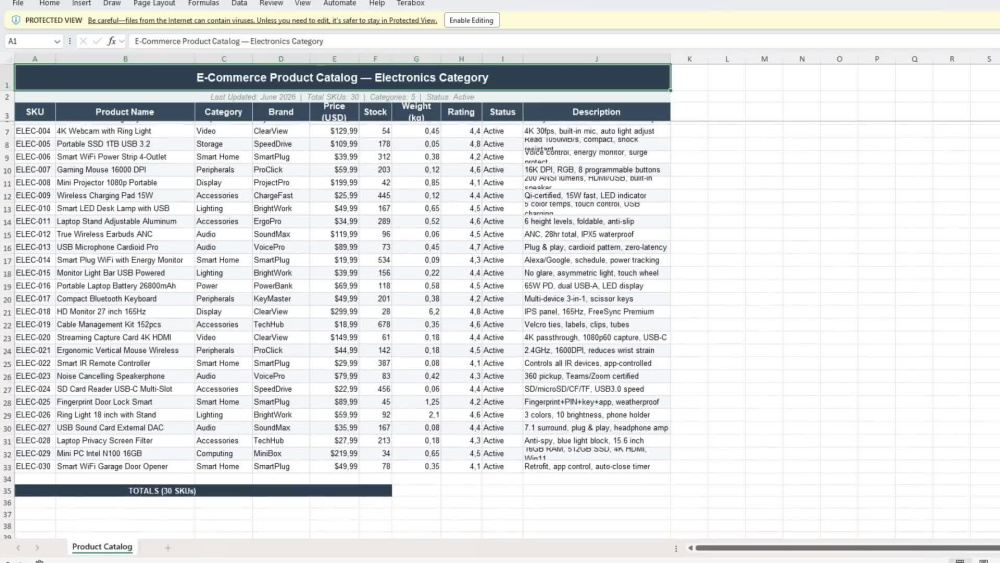
Task: Select the 'PowerBank' brand cell
Action: pos(281,286)
